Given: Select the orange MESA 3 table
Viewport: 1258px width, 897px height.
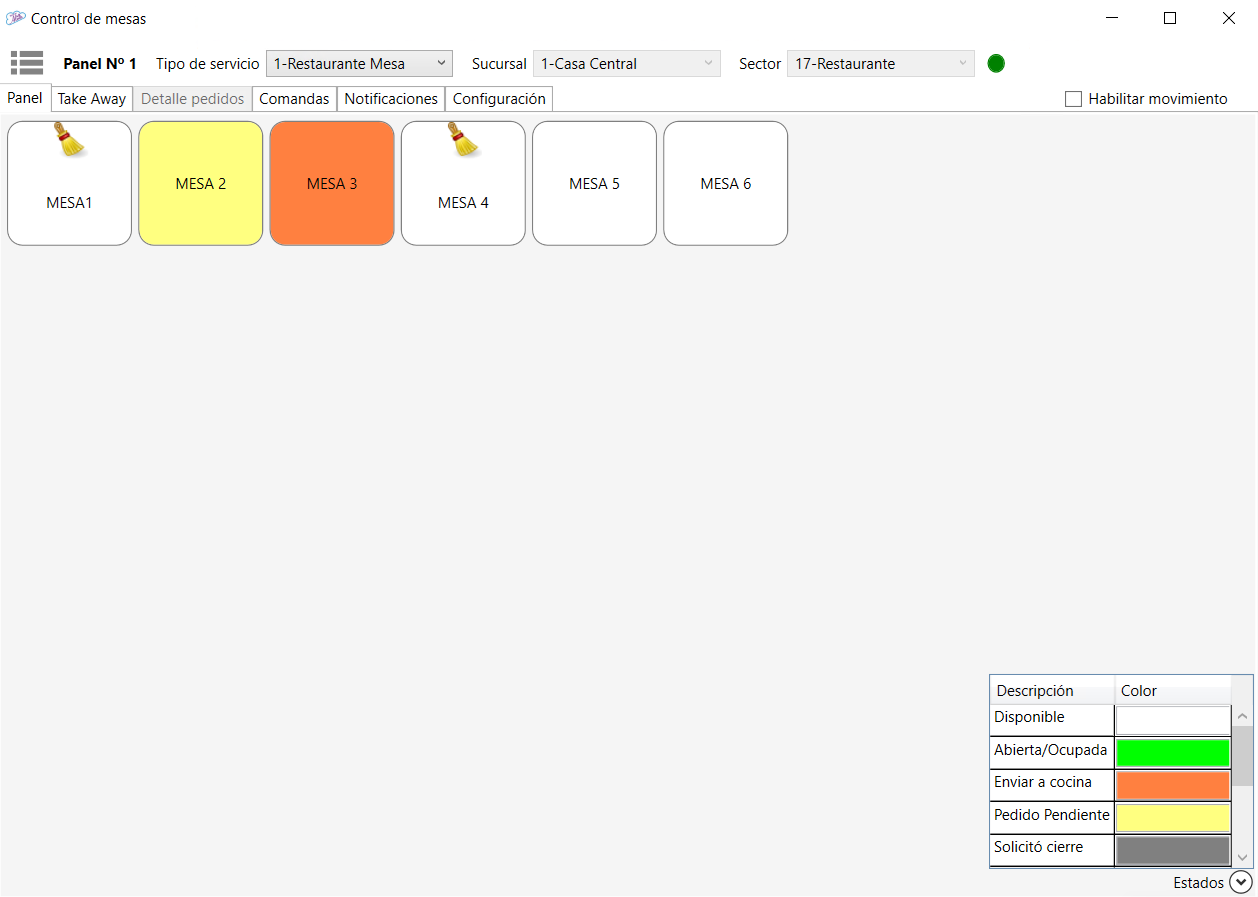Looking at the screenshot, I should pyautogui.click(x=332, y=184).
